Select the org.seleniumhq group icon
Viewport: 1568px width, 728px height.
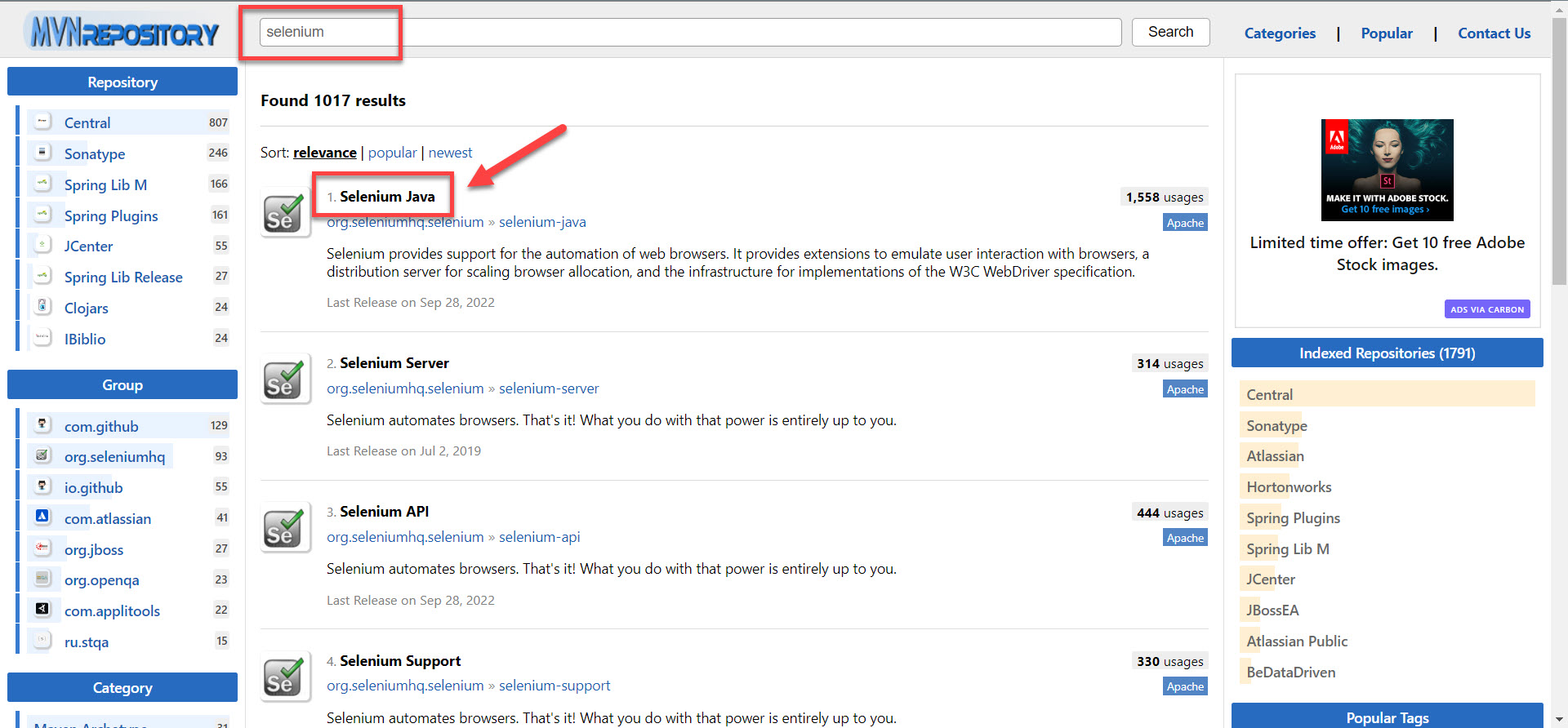click(42, 455)
